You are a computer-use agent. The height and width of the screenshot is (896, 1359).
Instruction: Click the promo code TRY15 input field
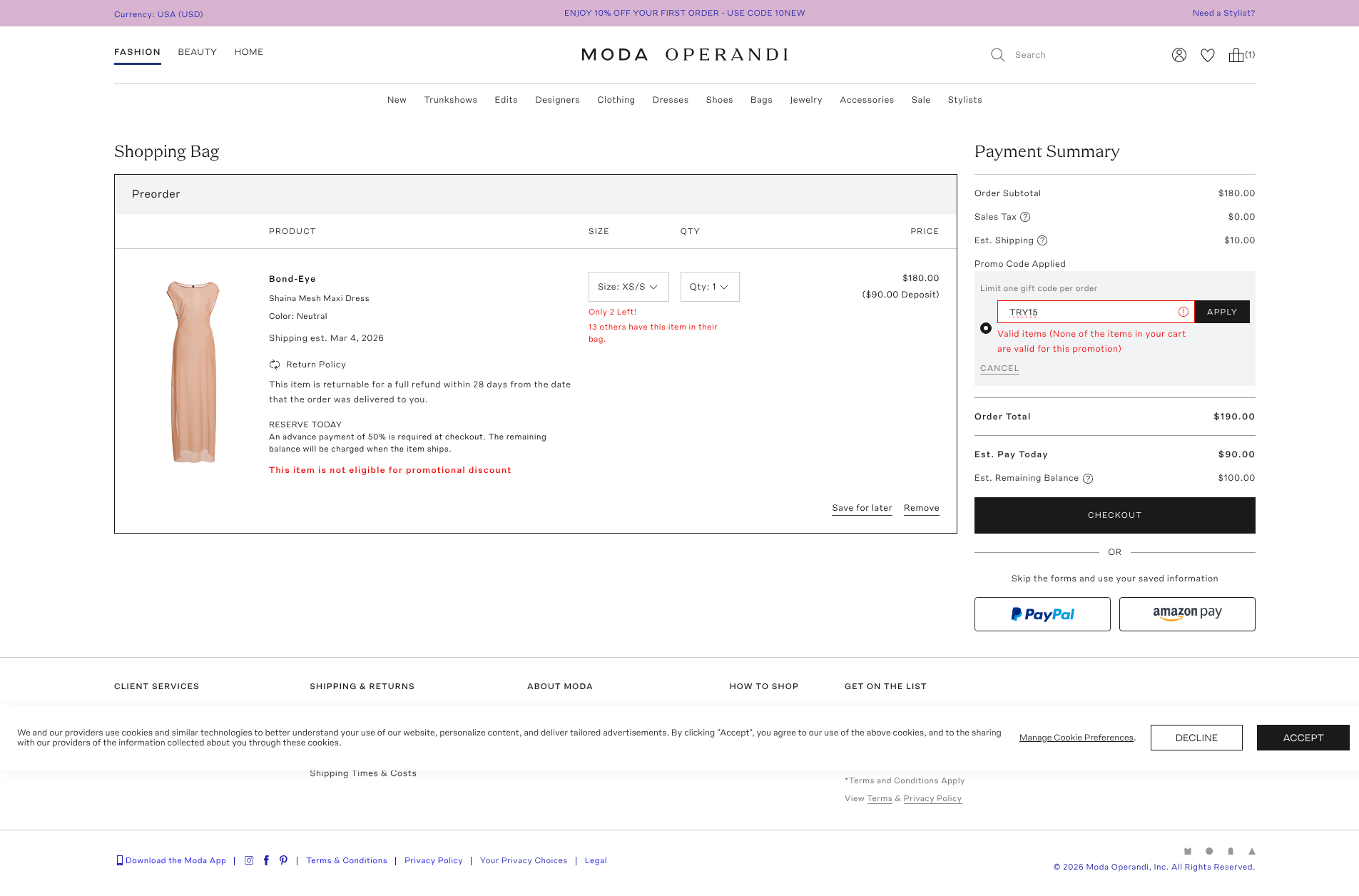tap(1088, 312)
